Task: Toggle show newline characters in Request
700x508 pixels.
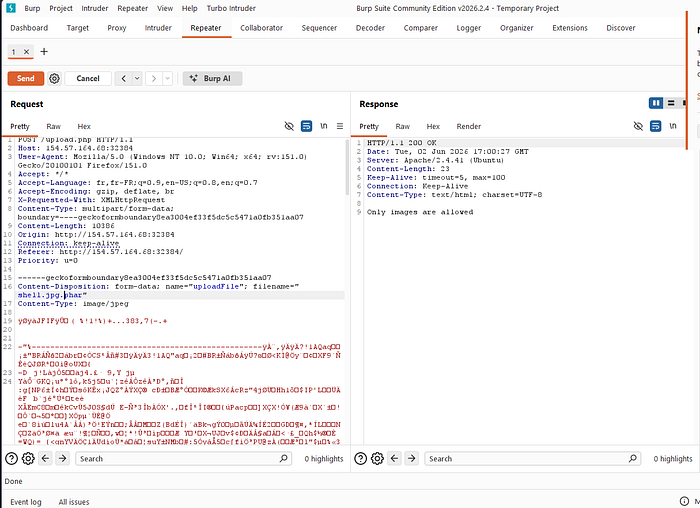Action: [324, 126]
